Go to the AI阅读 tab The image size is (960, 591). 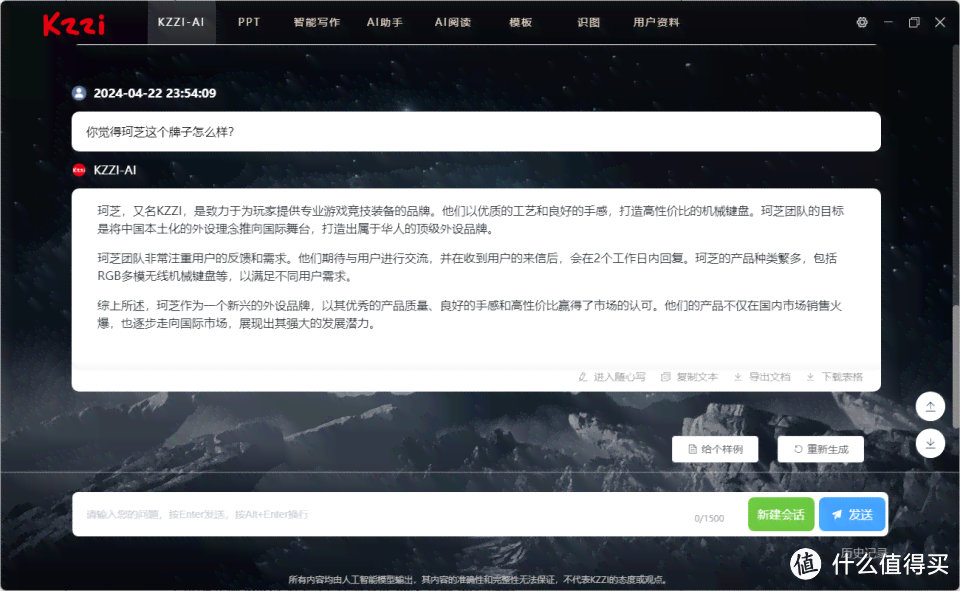tap(452, 22)
